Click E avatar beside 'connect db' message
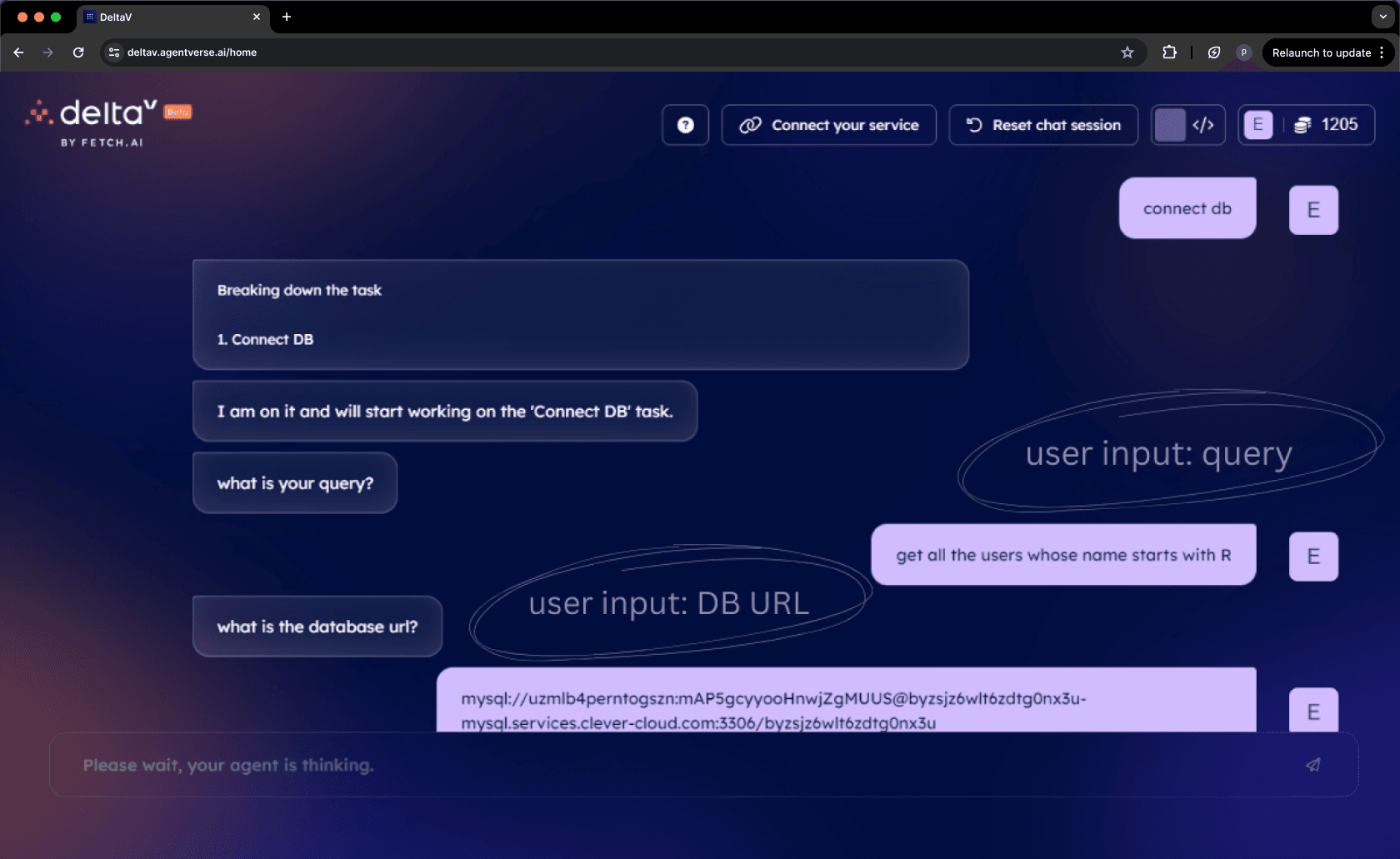The image size is (1400, 859). 1313,210
